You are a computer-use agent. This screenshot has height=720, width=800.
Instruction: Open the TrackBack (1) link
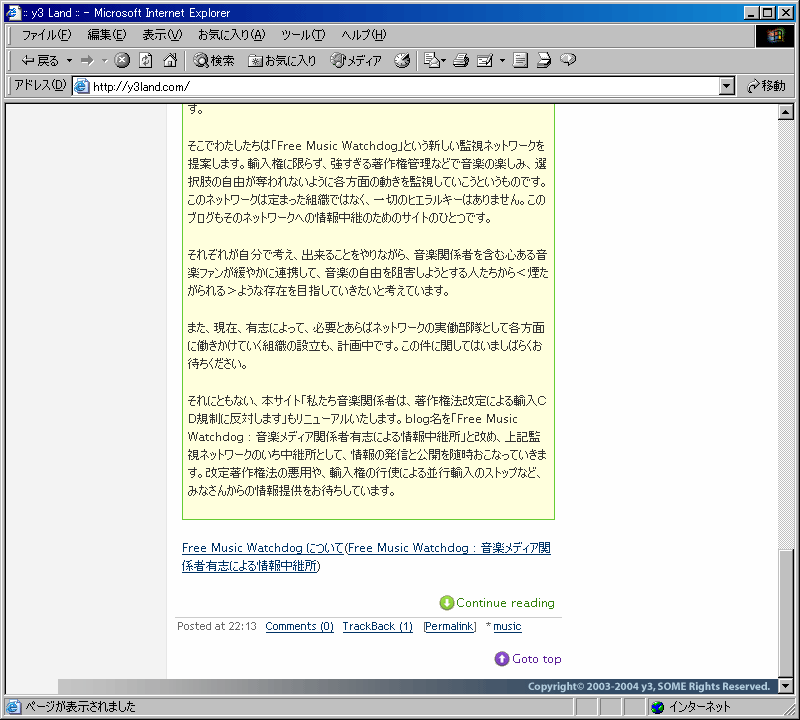tap(378, 626)
